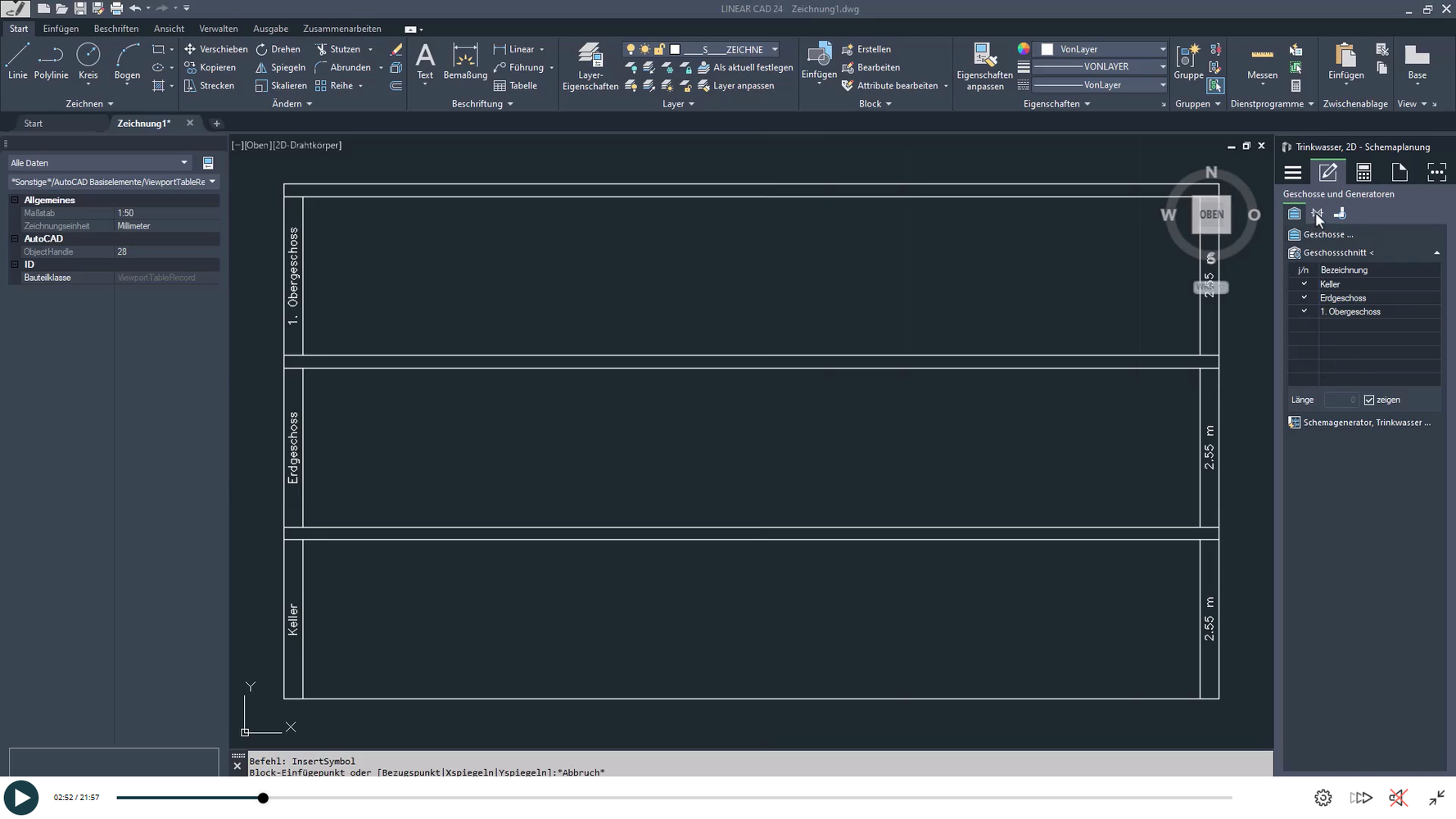Uncheck the zeigen checkbox
The width and height of the screenshot is (1456, 819).
[x=1369, y=400]
